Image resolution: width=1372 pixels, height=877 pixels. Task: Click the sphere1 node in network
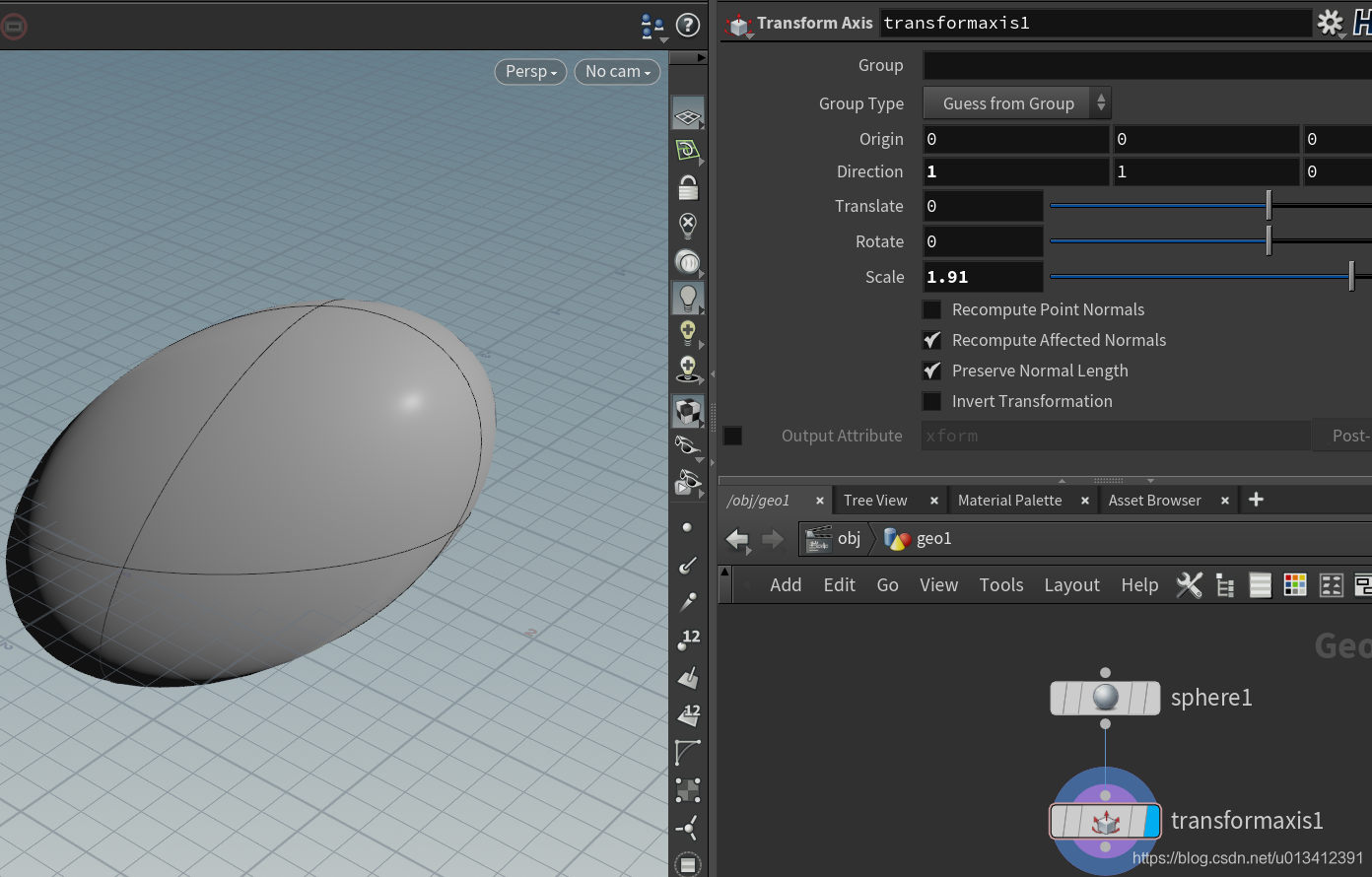pyautogui.click(x=1105, y=698)
